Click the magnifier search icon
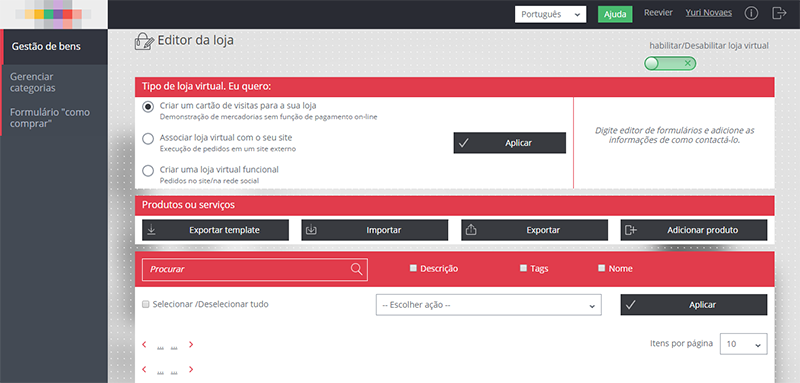The height and width of the screenshot is (383, 800). (357, 269)
